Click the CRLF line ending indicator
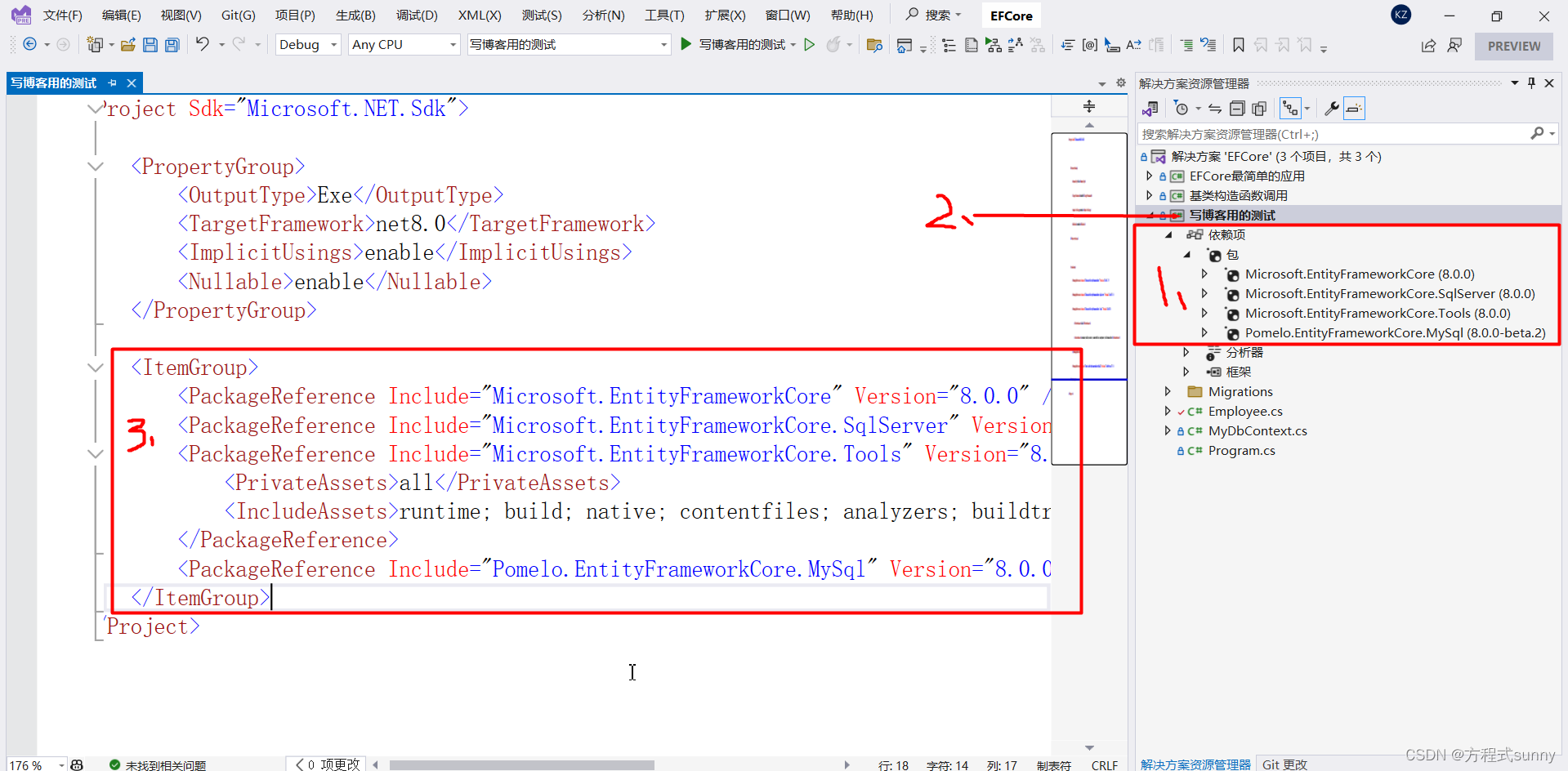The image size is (1568, 771). pyautogui.click(x=1104, y=765)
